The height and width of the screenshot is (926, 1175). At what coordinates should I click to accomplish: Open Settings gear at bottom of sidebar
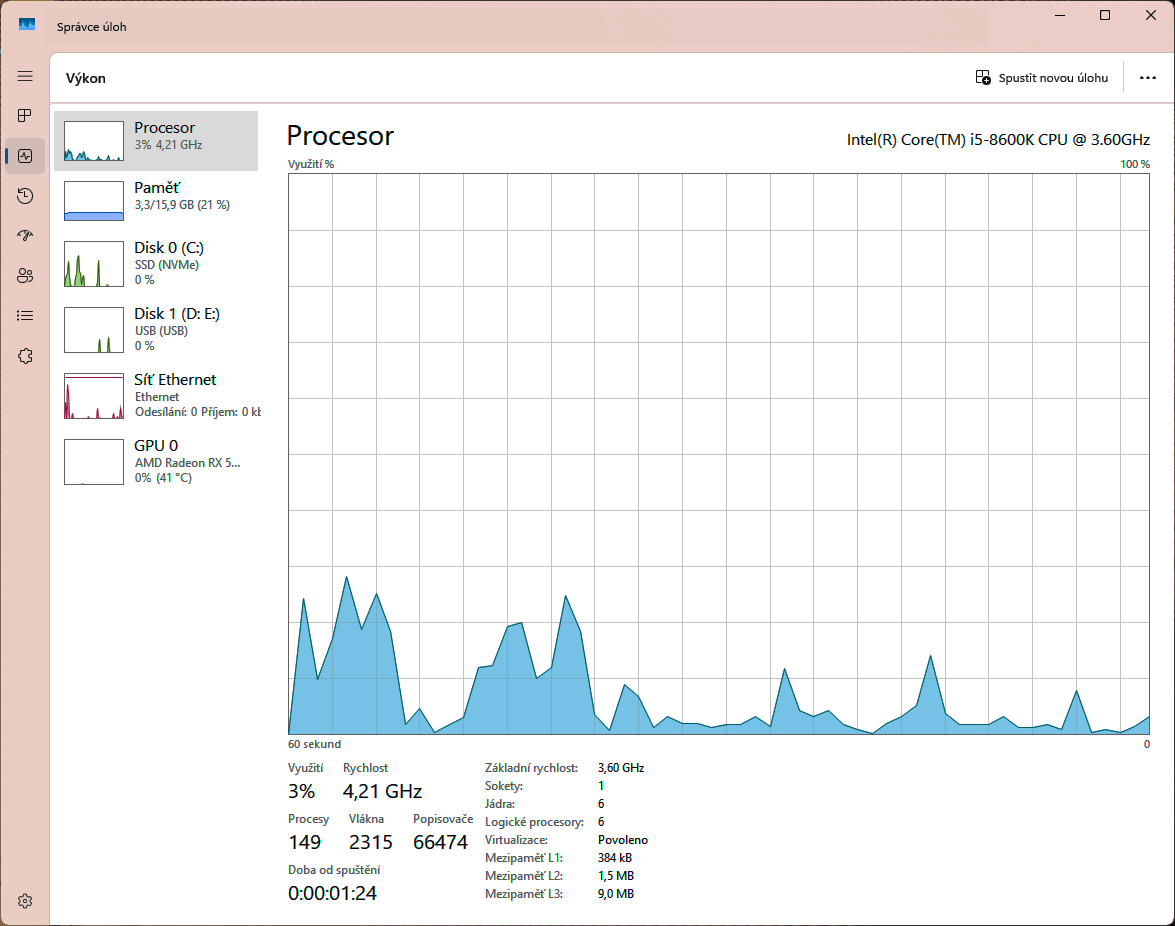[25, 901]
